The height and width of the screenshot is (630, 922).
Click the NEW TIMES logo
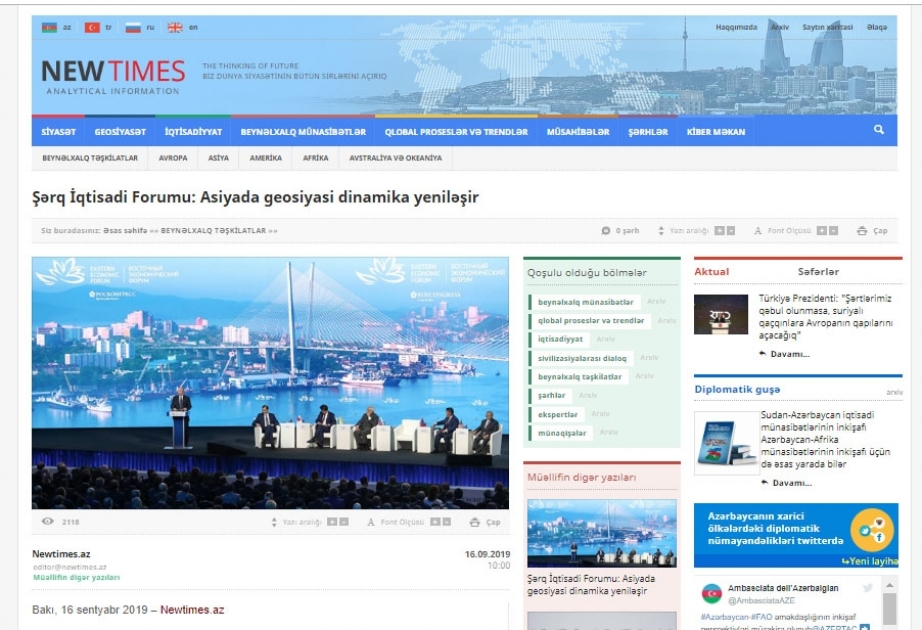(x=113, y=76)
